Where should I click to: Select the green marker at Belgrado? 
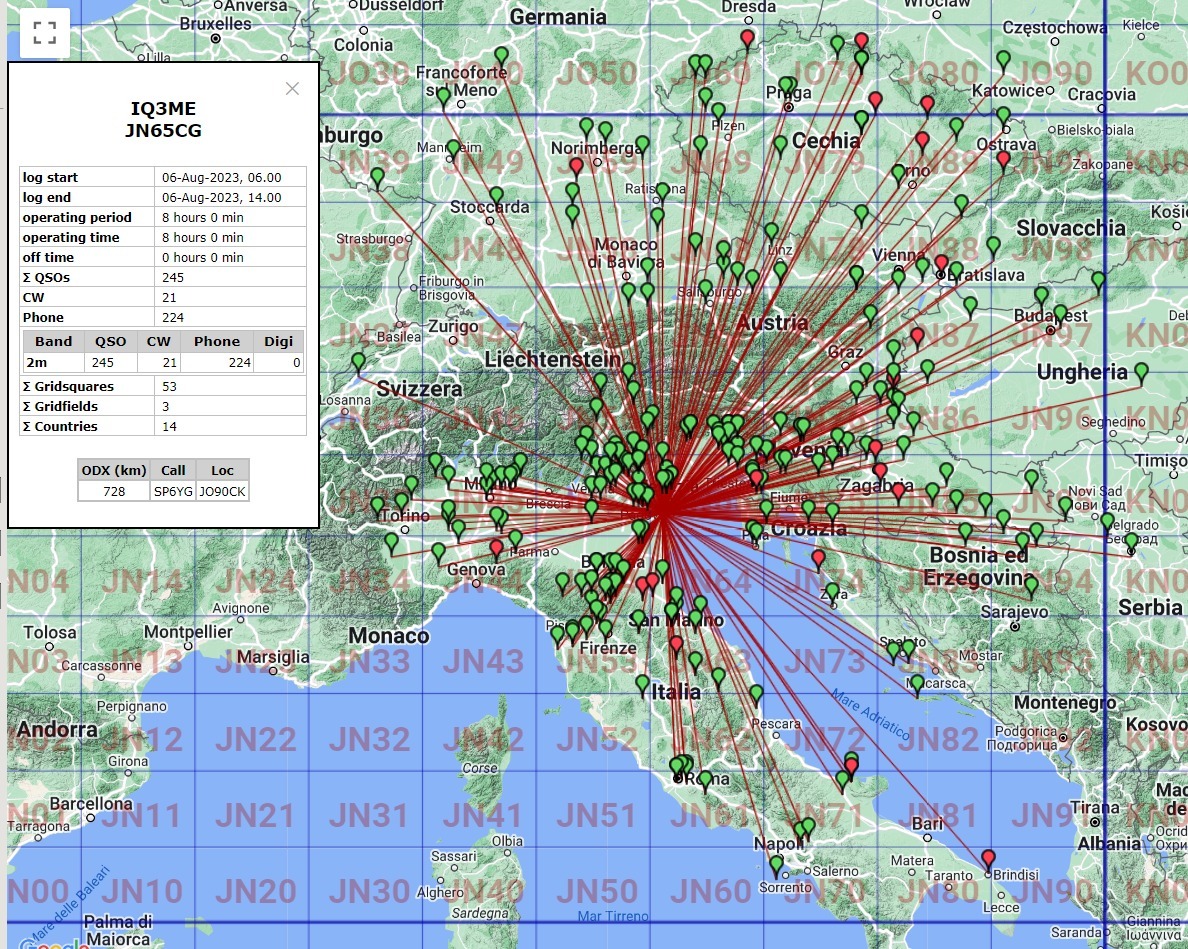click(1131, 543)
